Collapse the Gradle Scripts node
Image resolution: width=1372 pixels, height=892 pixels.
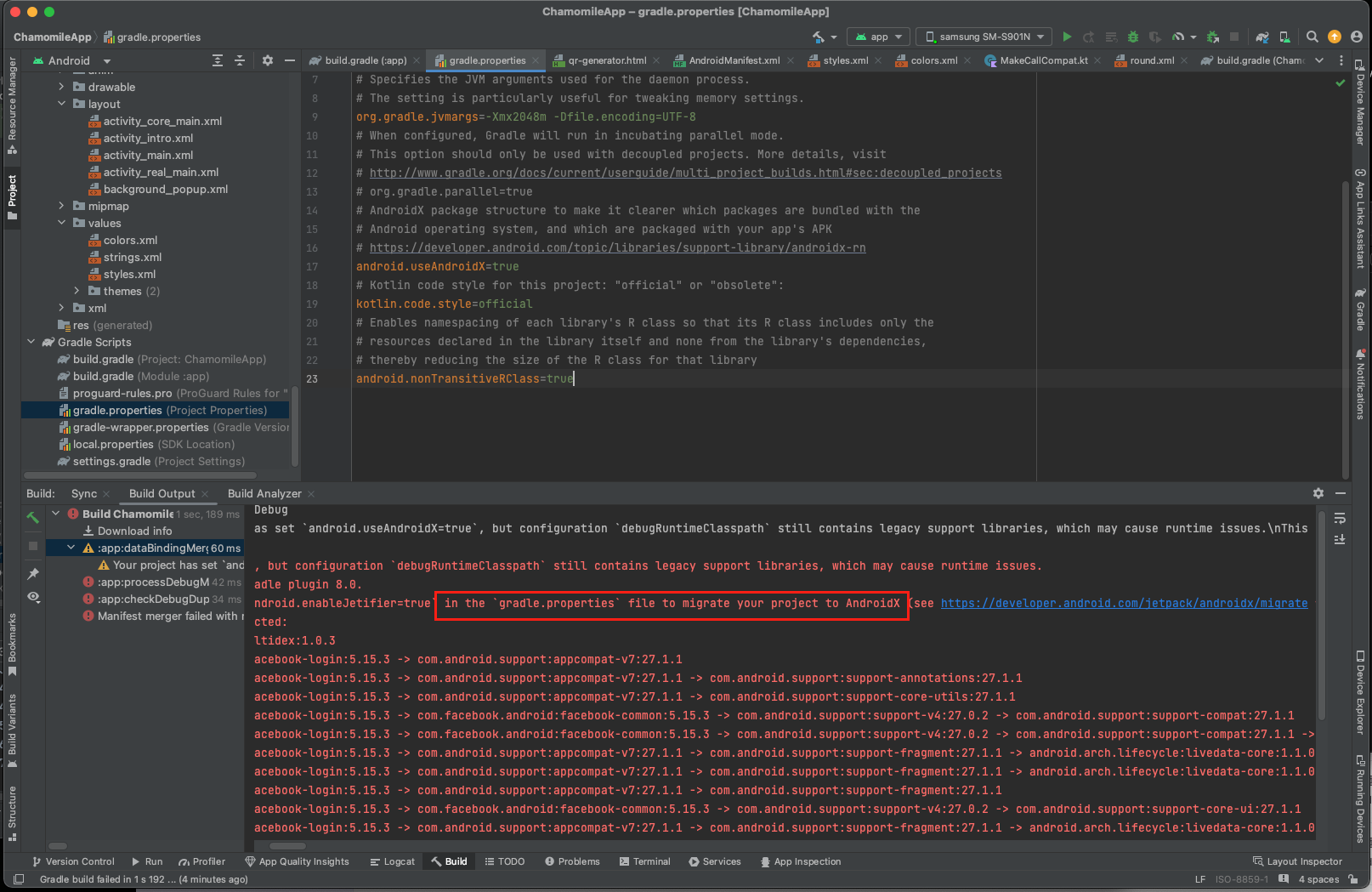coord(31,342)
